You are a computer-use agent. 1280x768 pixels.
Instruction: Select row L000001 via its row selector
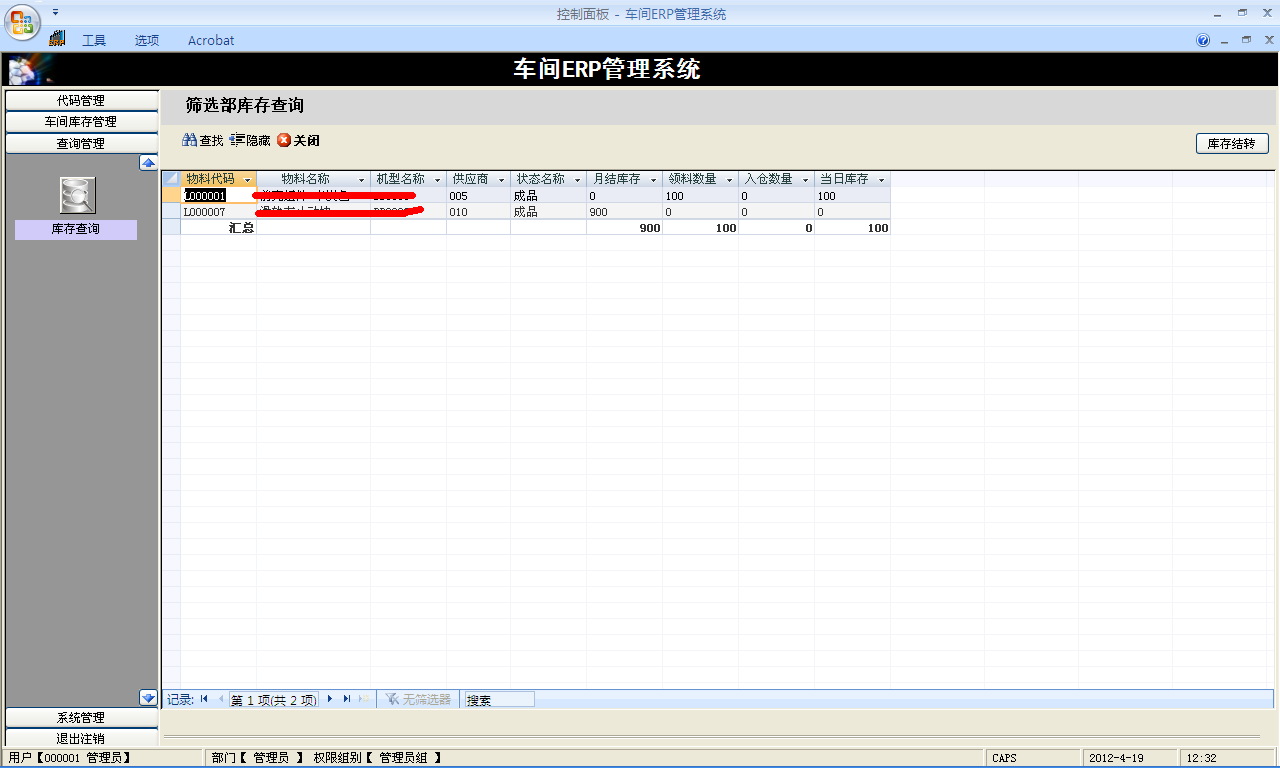pyautogui.click(x=171, y=196)
